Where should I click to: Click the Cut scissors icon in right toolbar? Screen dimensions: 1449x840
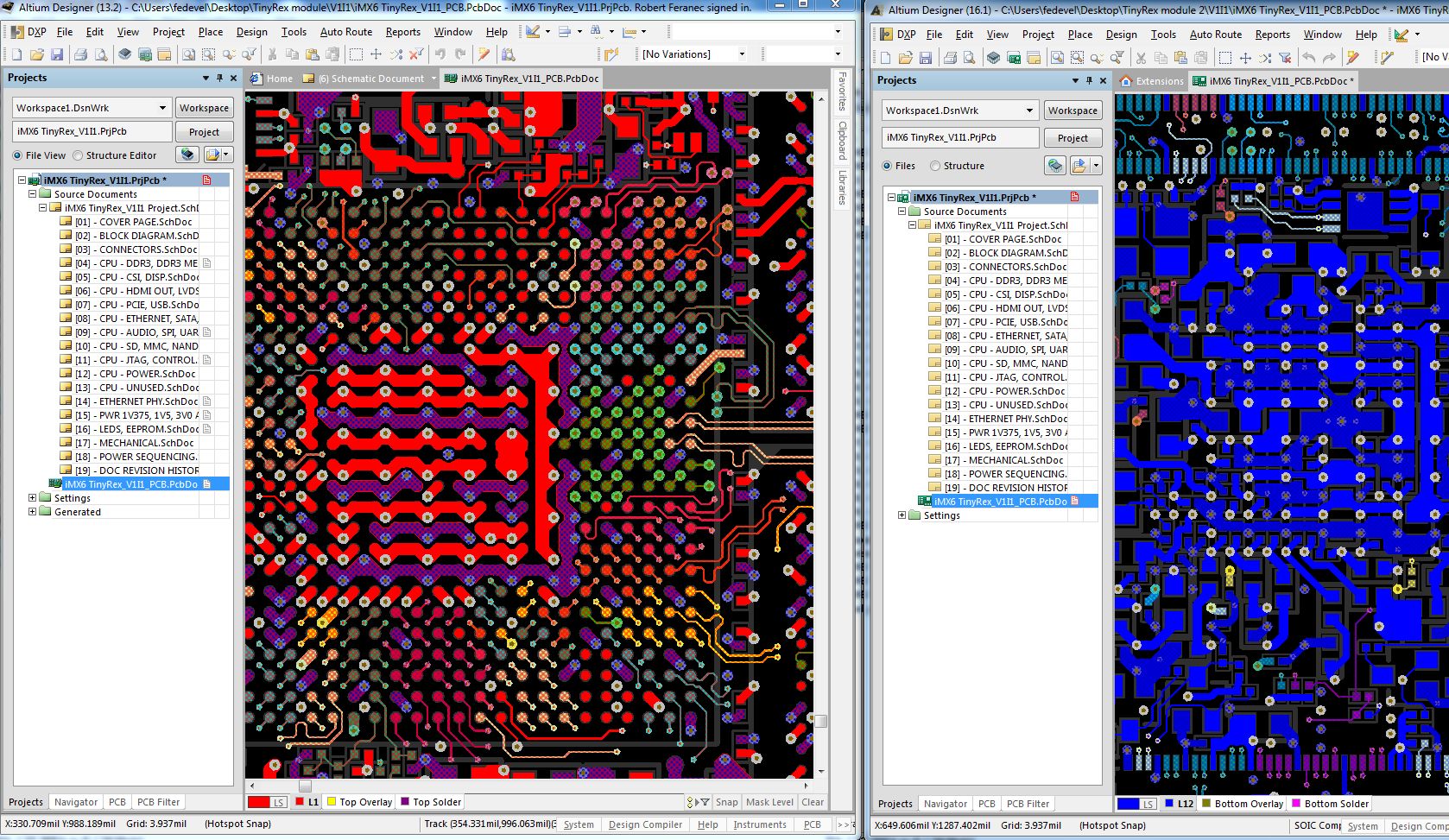point(1141,58)
